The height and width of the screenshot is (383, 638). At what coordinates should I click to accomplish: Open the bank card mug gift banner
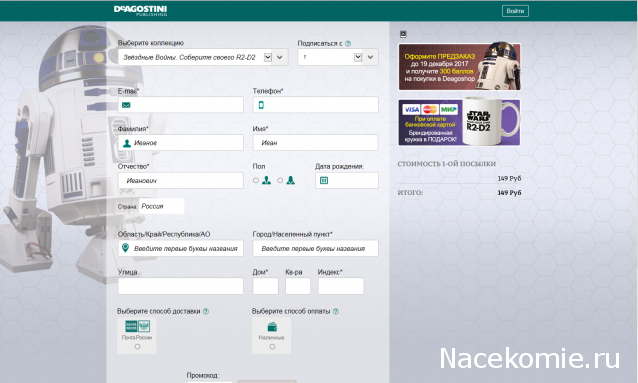click(459, 123)
